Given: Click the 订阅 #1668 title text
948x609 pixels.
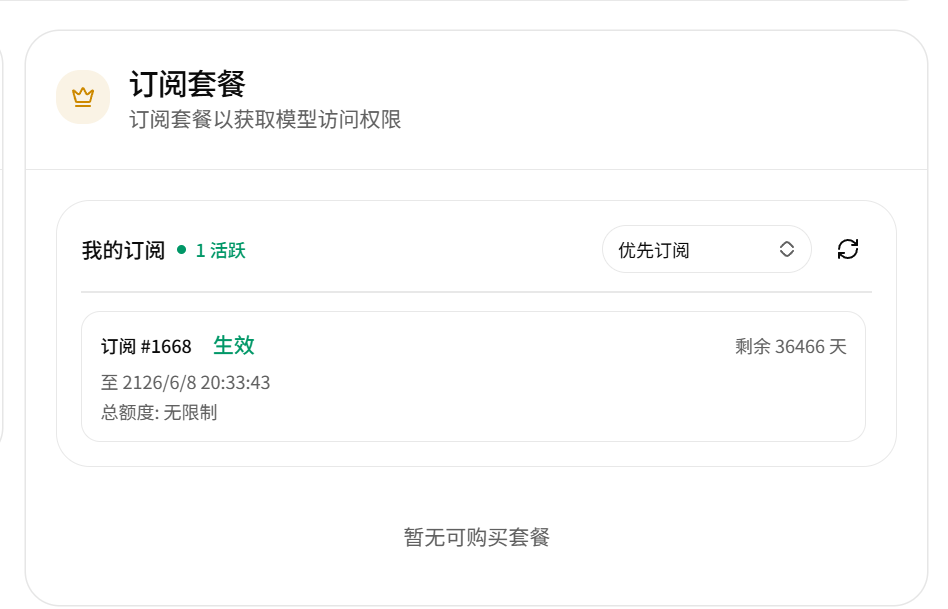Looking at the screenshot, I should click(x=146, y=347).
